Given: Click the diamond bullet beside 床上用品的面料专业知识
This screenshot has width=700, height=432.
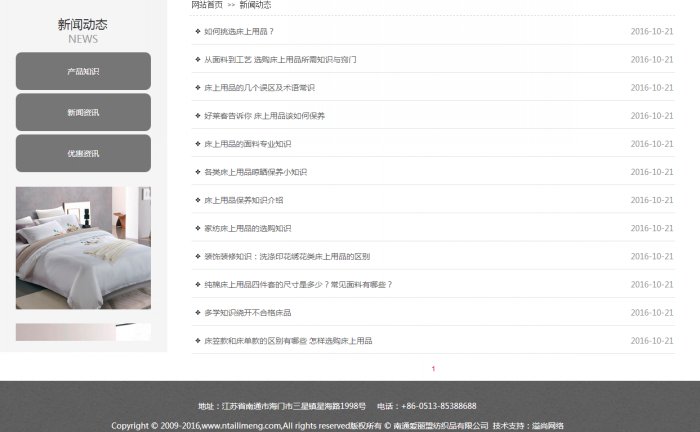Looking at the screenshot, I should tap(197, 144).
